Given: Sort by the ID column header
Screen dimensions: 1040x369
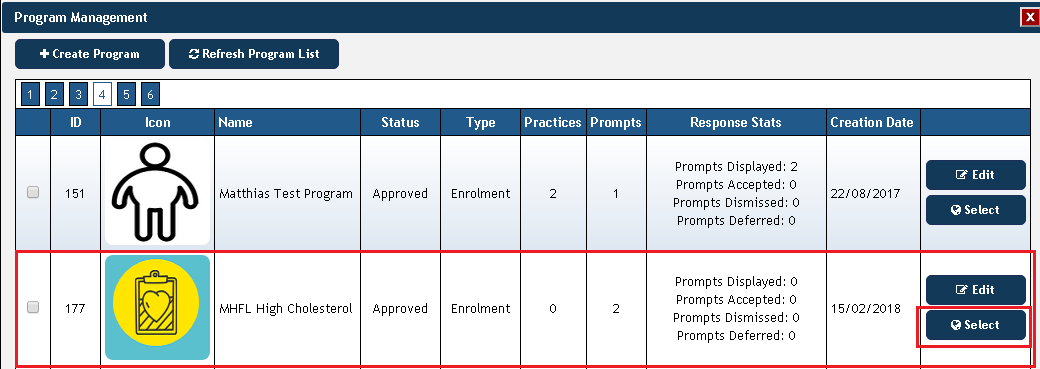Looking at the screenshot, I should click(76, 122).
